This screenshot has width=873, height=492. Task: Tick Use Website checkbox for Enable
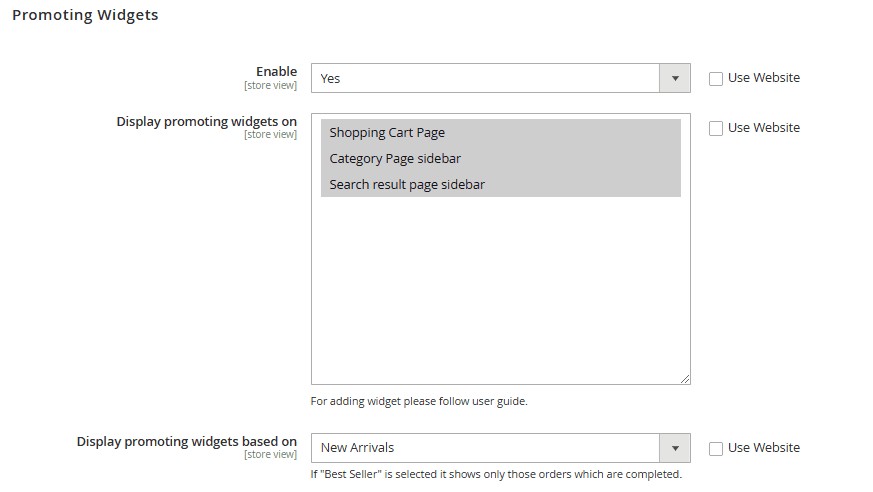tap(715, 78)
